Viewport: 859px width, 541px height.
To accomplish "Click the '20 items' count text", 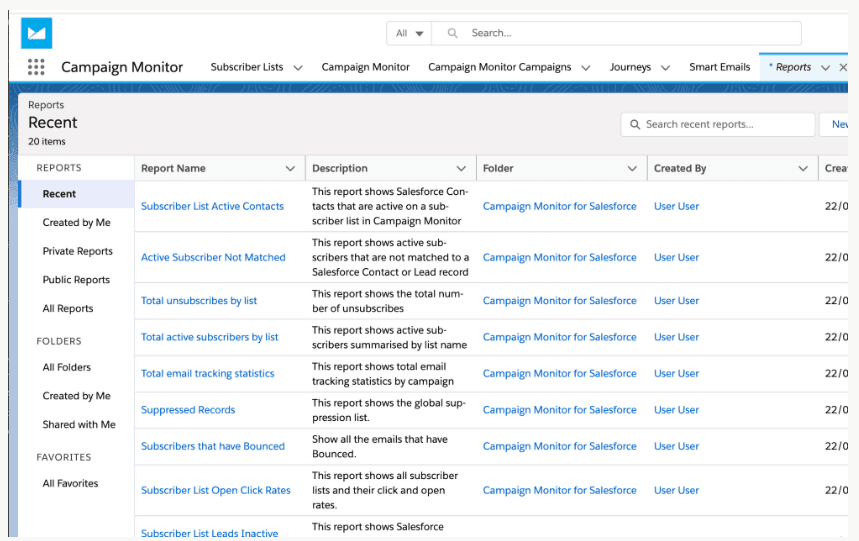I will tap(47, 141).
